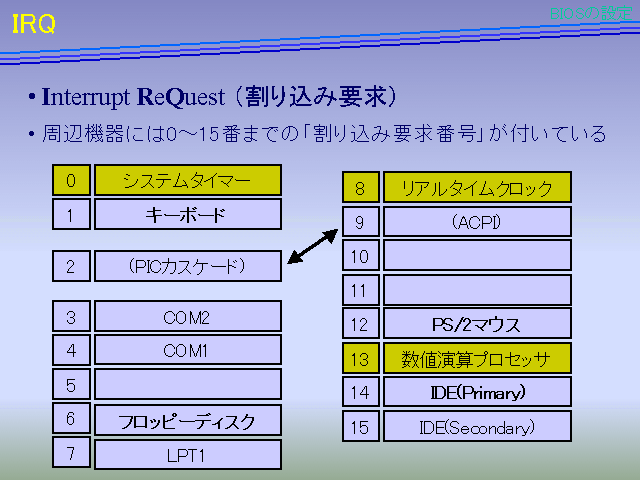The image size is (640, 480).
Task: Select the IDE(Secondary) box
Action: [476, 427]
